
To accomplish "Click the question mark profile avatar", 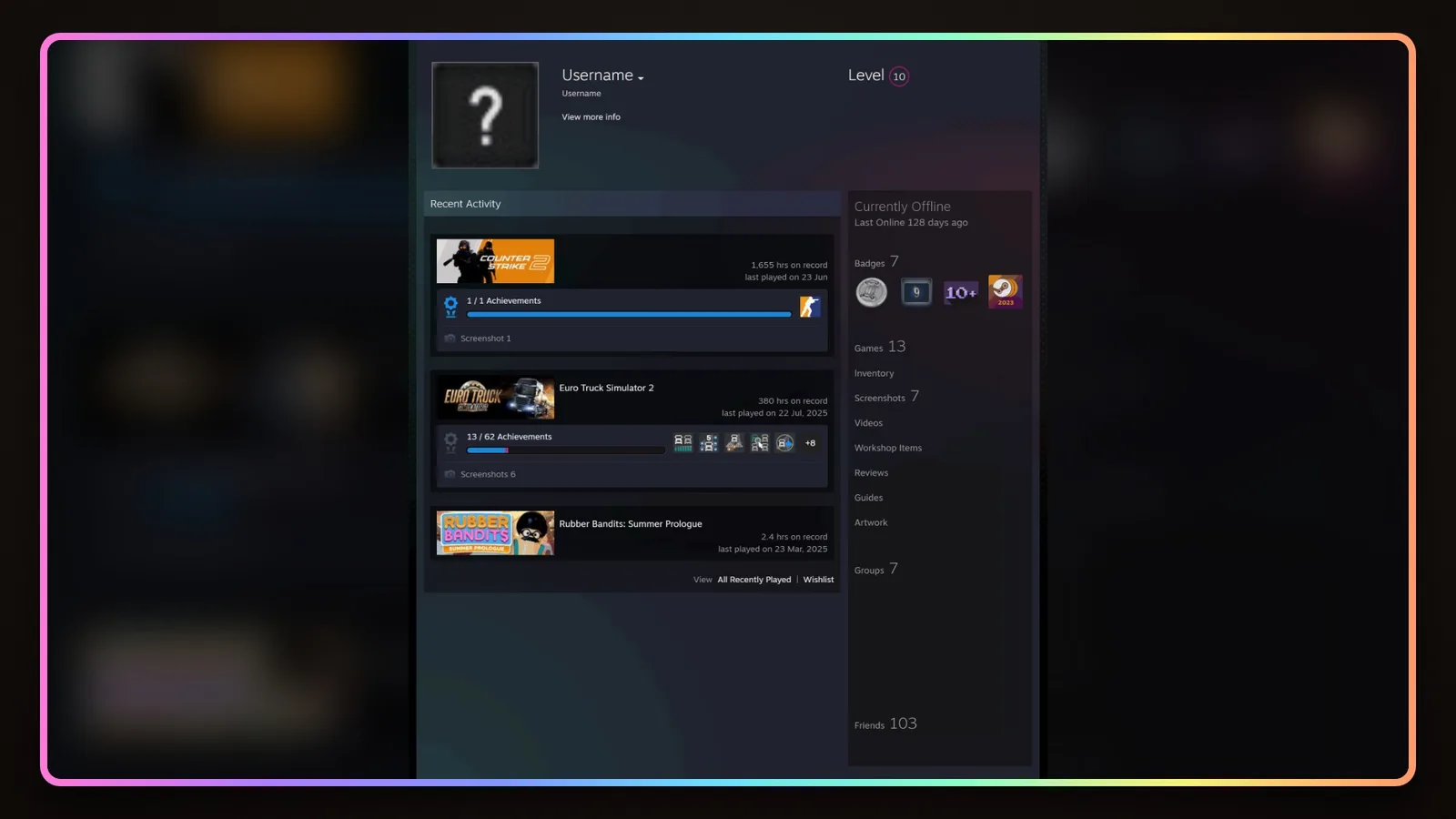I will click(485, 115).
